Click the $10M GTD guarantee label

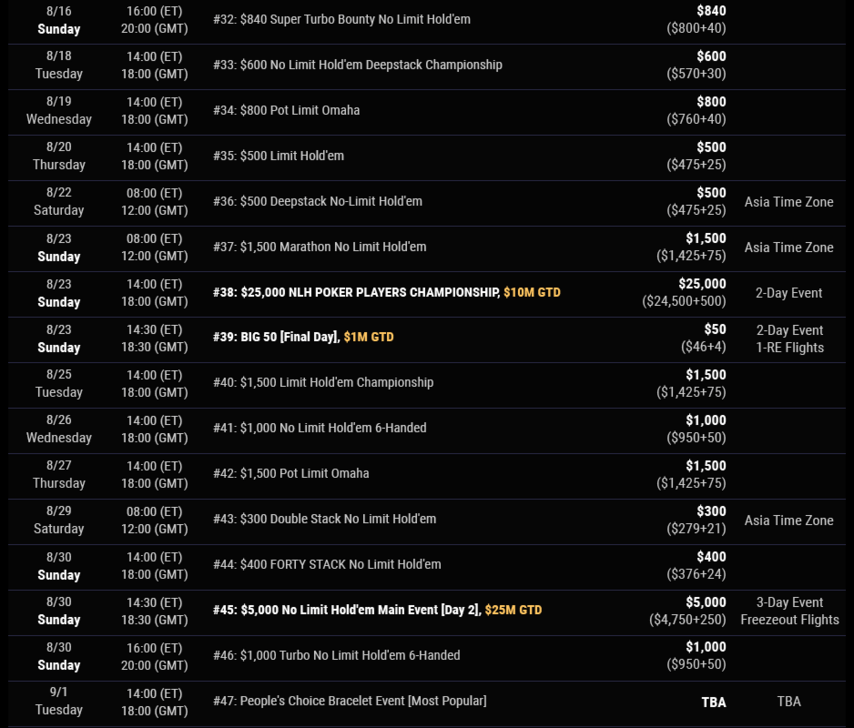click(x=532, y=293)
